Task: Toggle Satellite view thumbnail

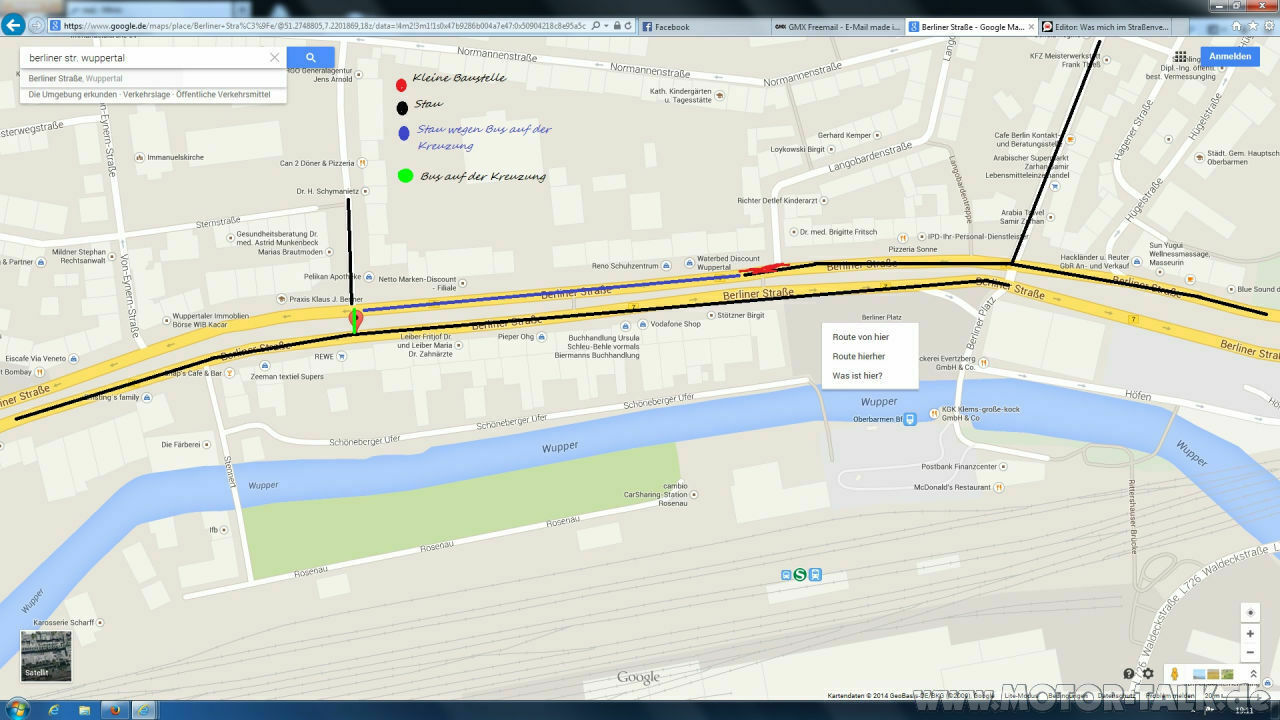Action: click(x=46, y=656)
